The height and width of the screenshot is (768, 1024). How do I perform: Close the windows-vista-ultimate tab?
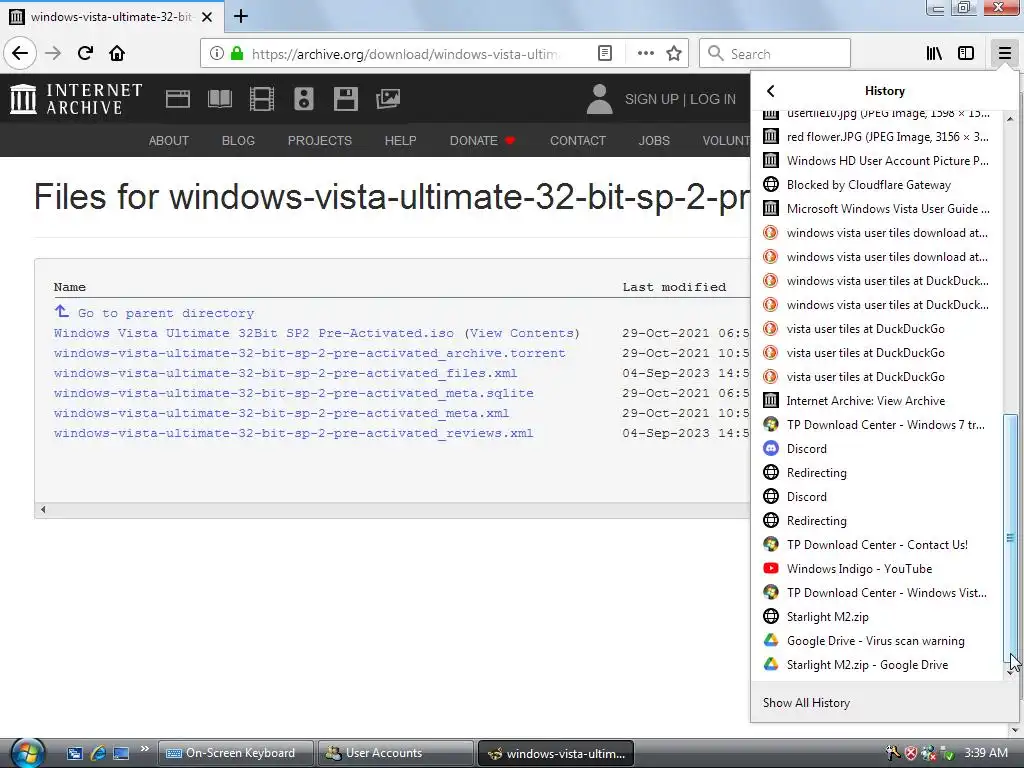tap(207, 17)
